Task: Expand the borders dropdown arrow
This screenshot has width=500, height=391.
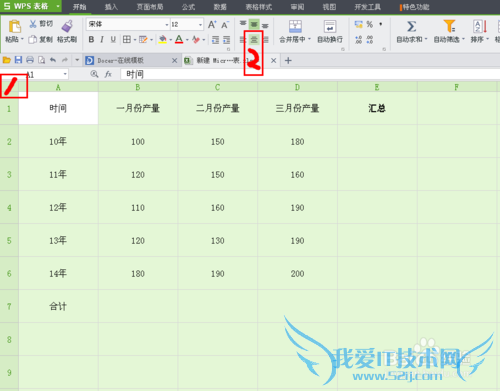Action: (x=135, y=40)
